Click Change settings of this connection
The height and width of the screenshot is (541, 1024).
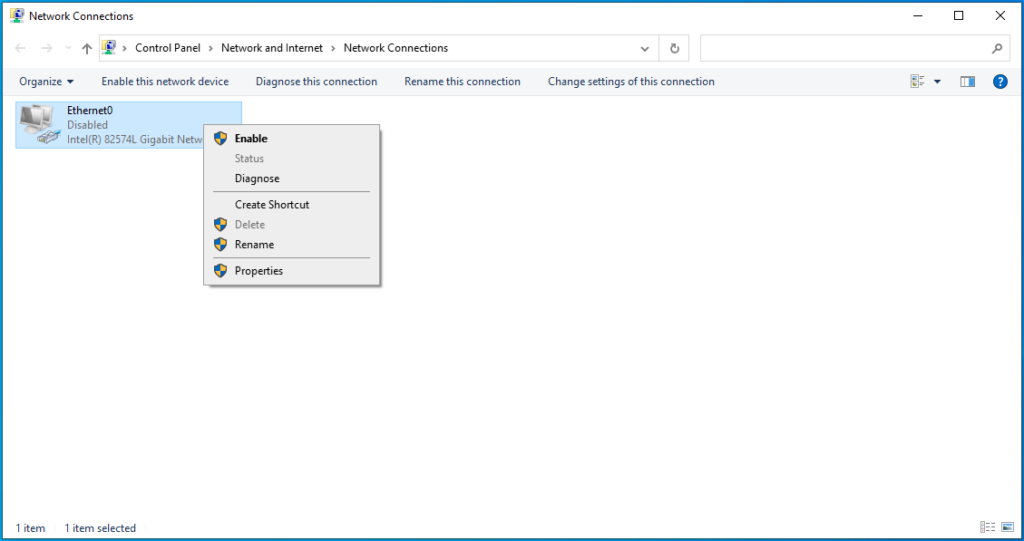pos(631,82)
